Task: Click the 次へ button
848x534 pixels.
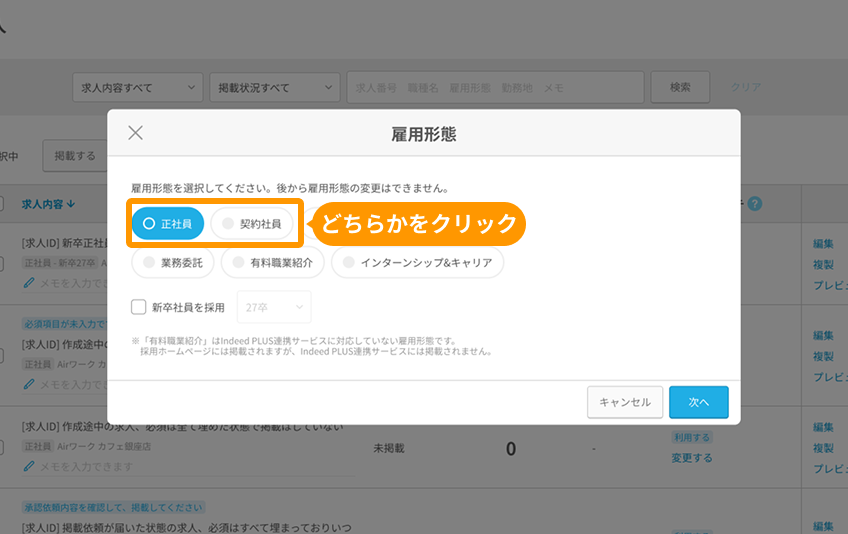Action: [699, 402]
